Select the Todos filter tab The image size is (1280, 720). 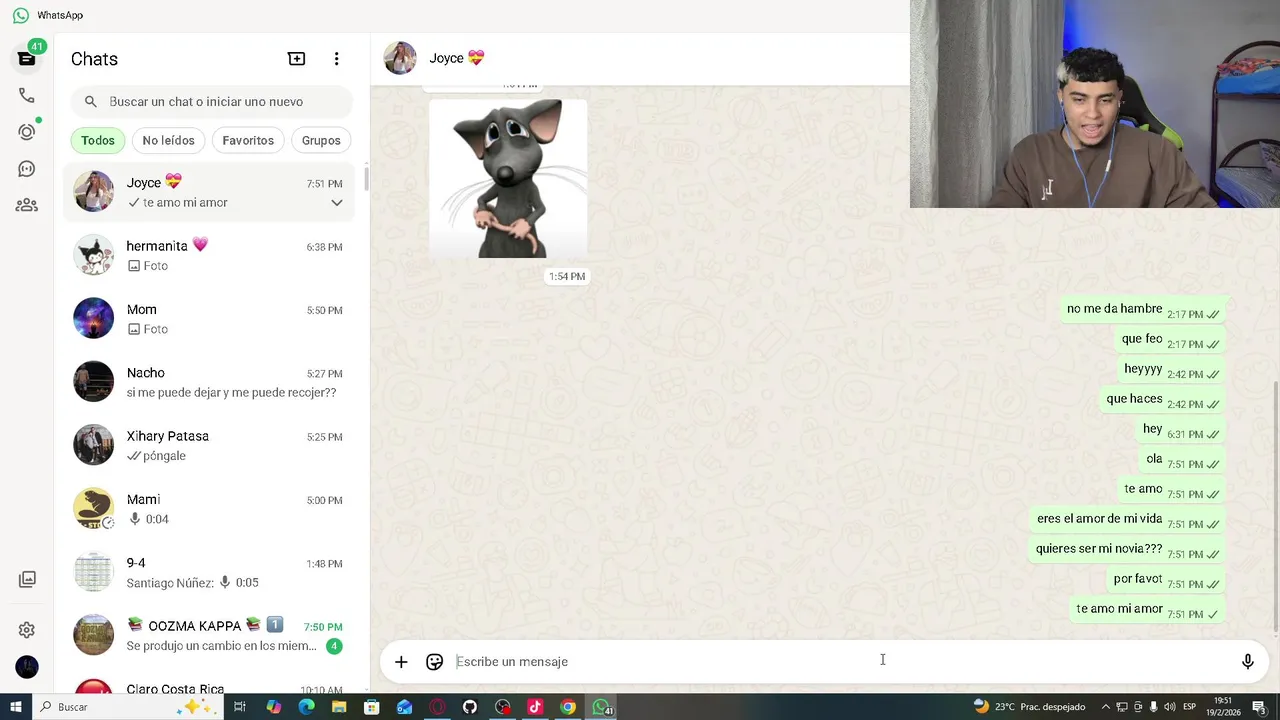[x=98, y=140]
